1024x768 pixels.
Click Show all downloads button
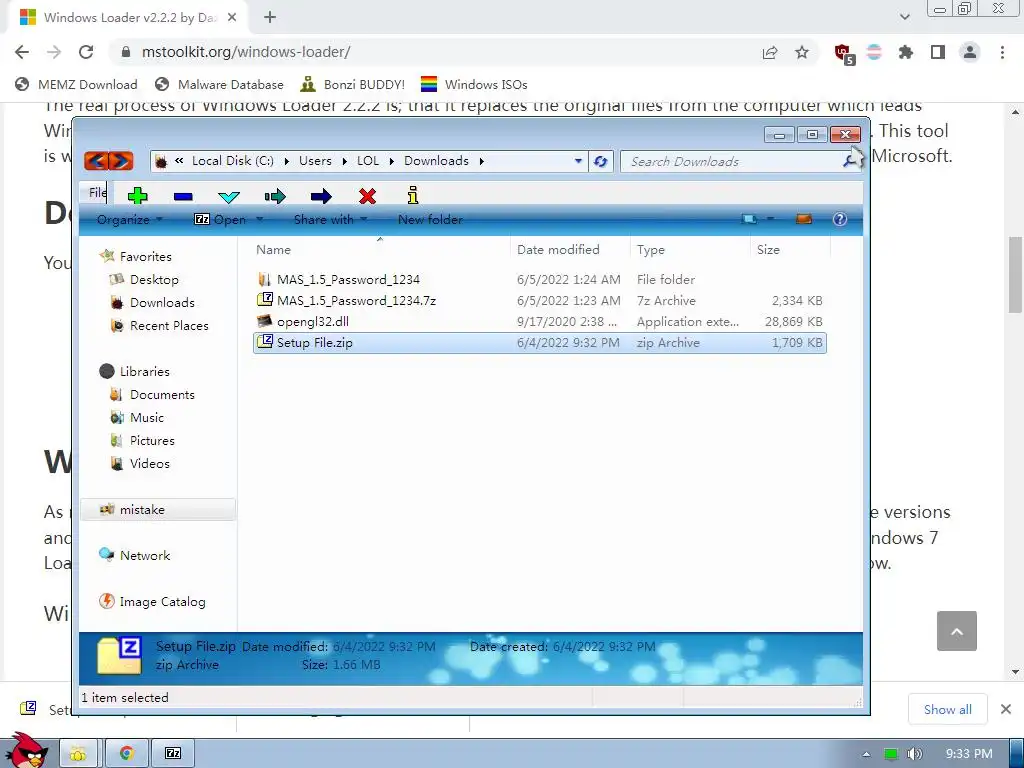coord(948,709)
